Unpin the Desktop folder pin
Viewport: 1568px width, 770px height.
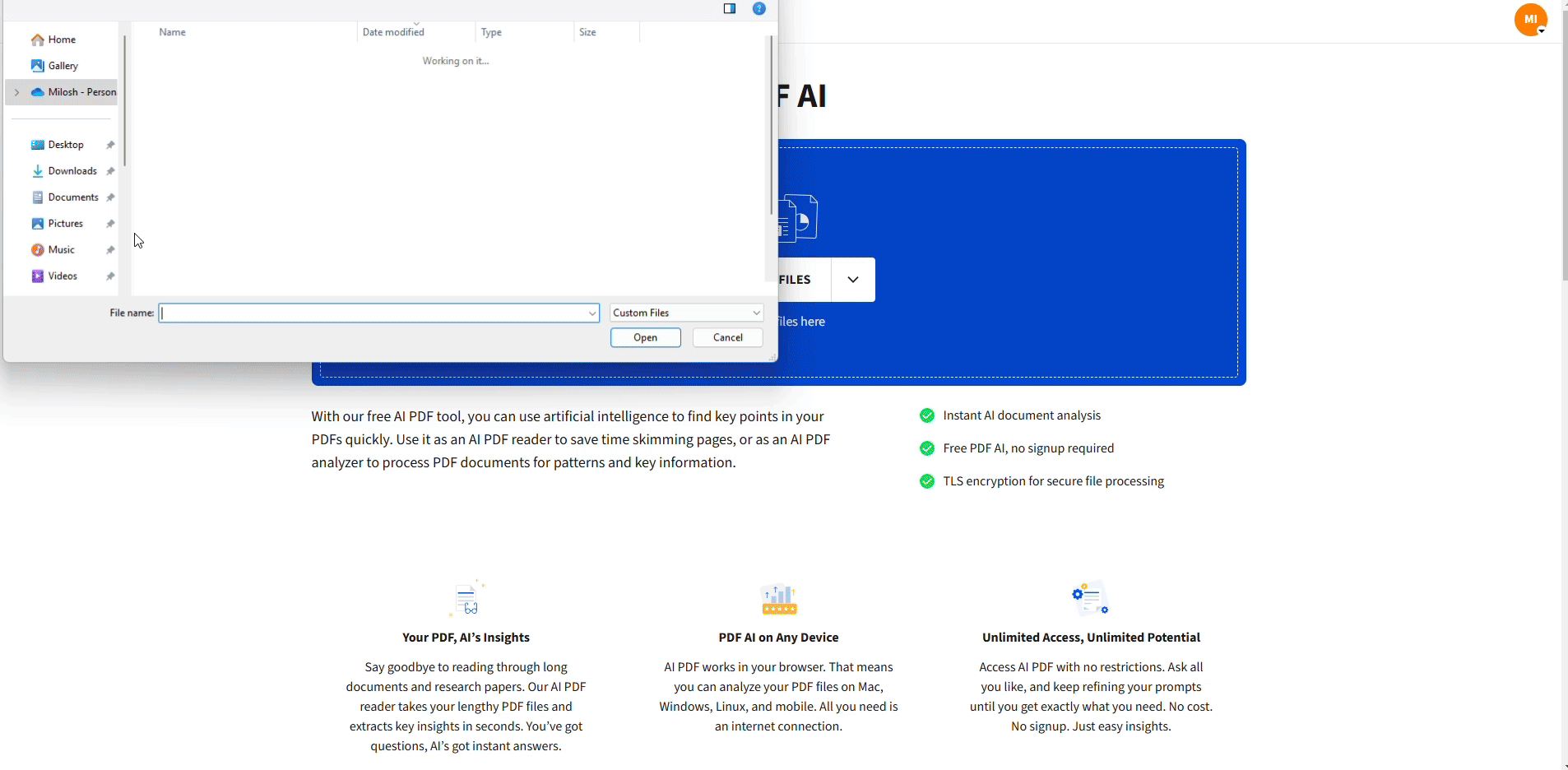tap(110, 144)
